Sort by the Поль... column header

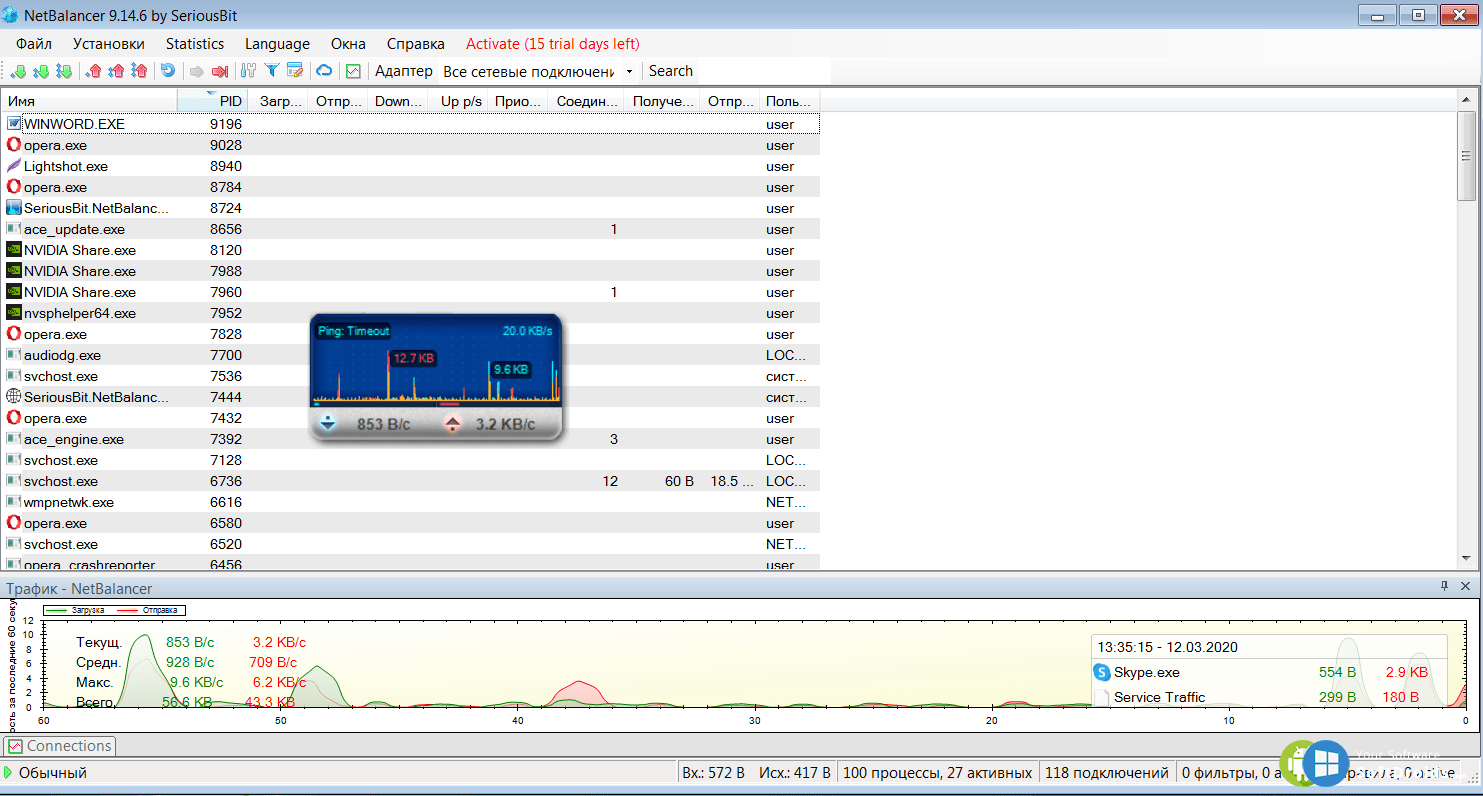[790, 101]
